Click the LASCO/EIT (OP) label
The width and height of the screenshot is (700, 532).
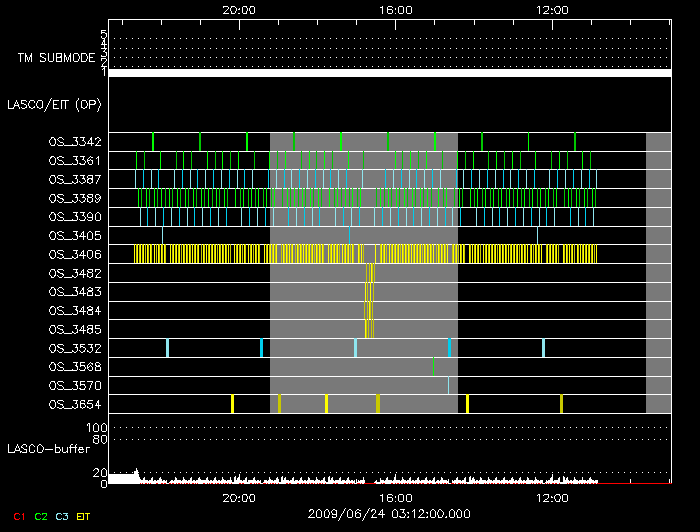click(54, 104)
